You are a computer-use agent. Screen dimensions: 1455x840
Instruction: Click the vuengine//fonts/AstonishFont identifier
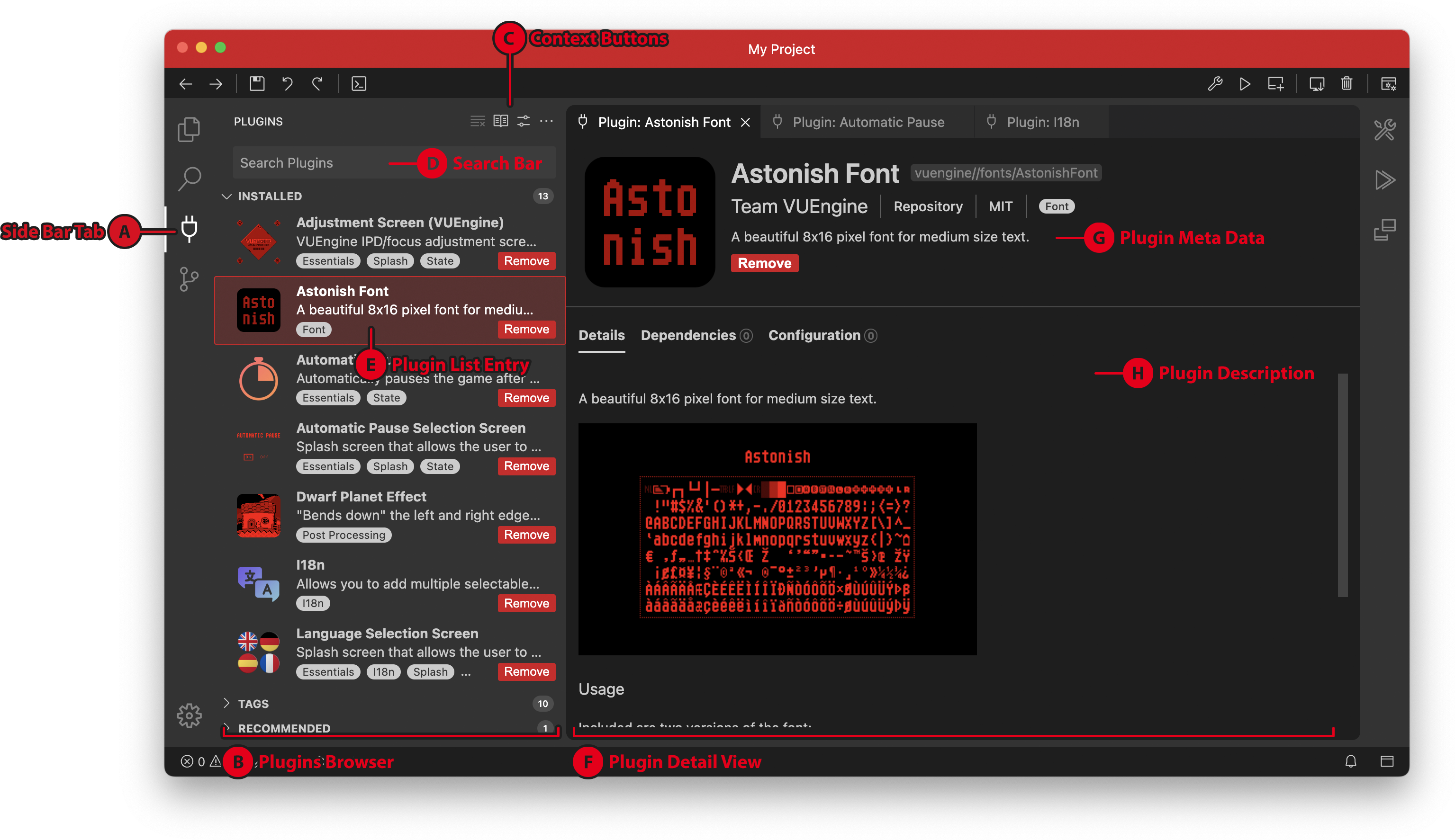[x=1005, y=172]
